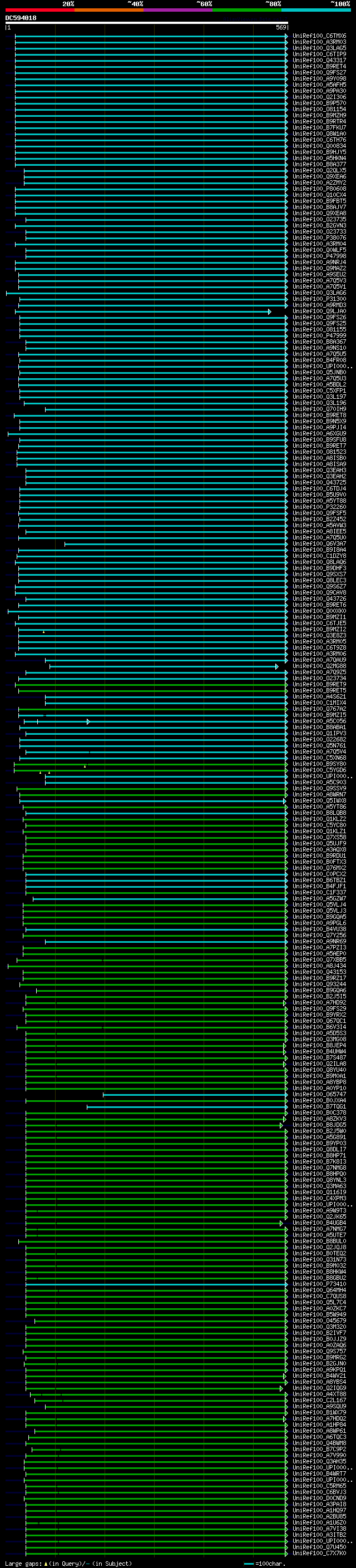
Task: Click hit UniRef100_O81154
Action: coord(319,109)
